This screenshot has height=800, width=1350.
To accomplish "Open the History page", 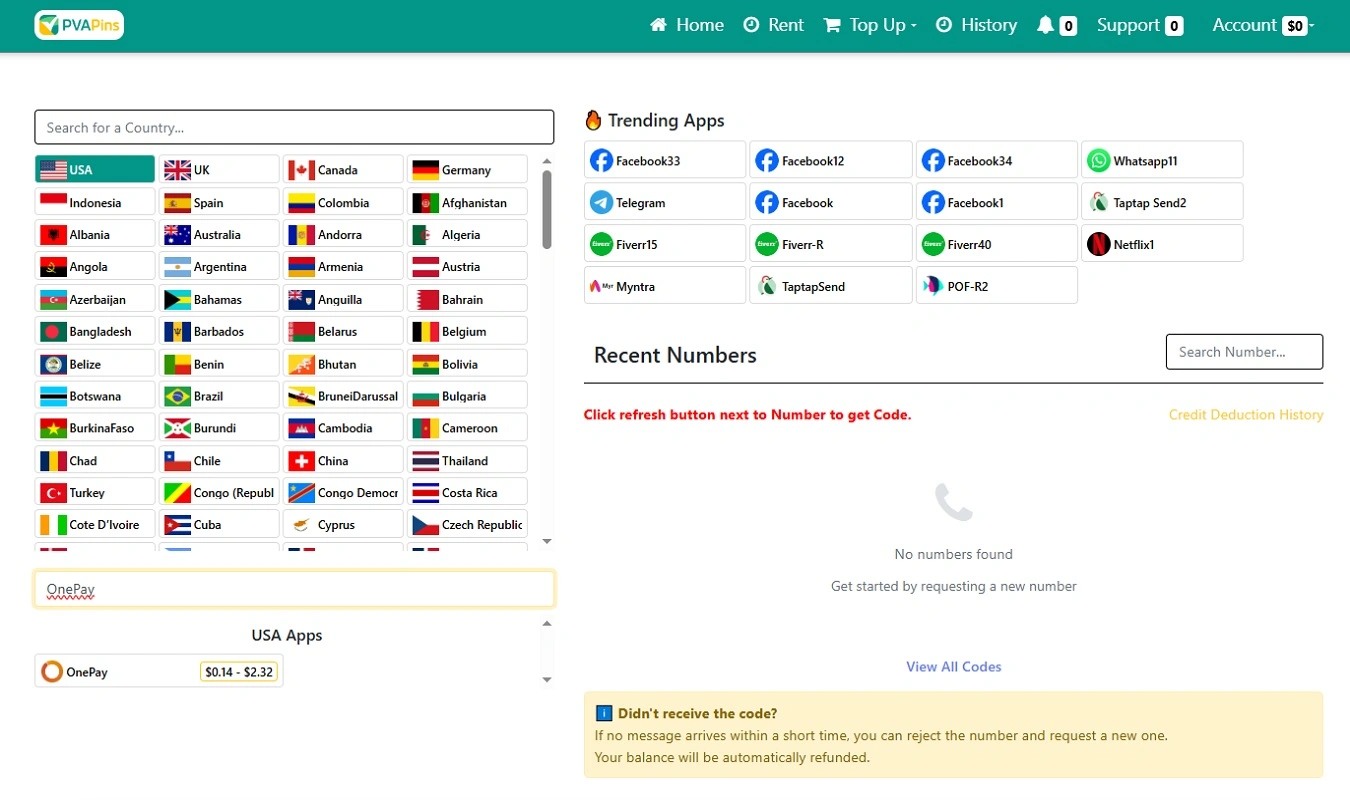I will 977,25.
